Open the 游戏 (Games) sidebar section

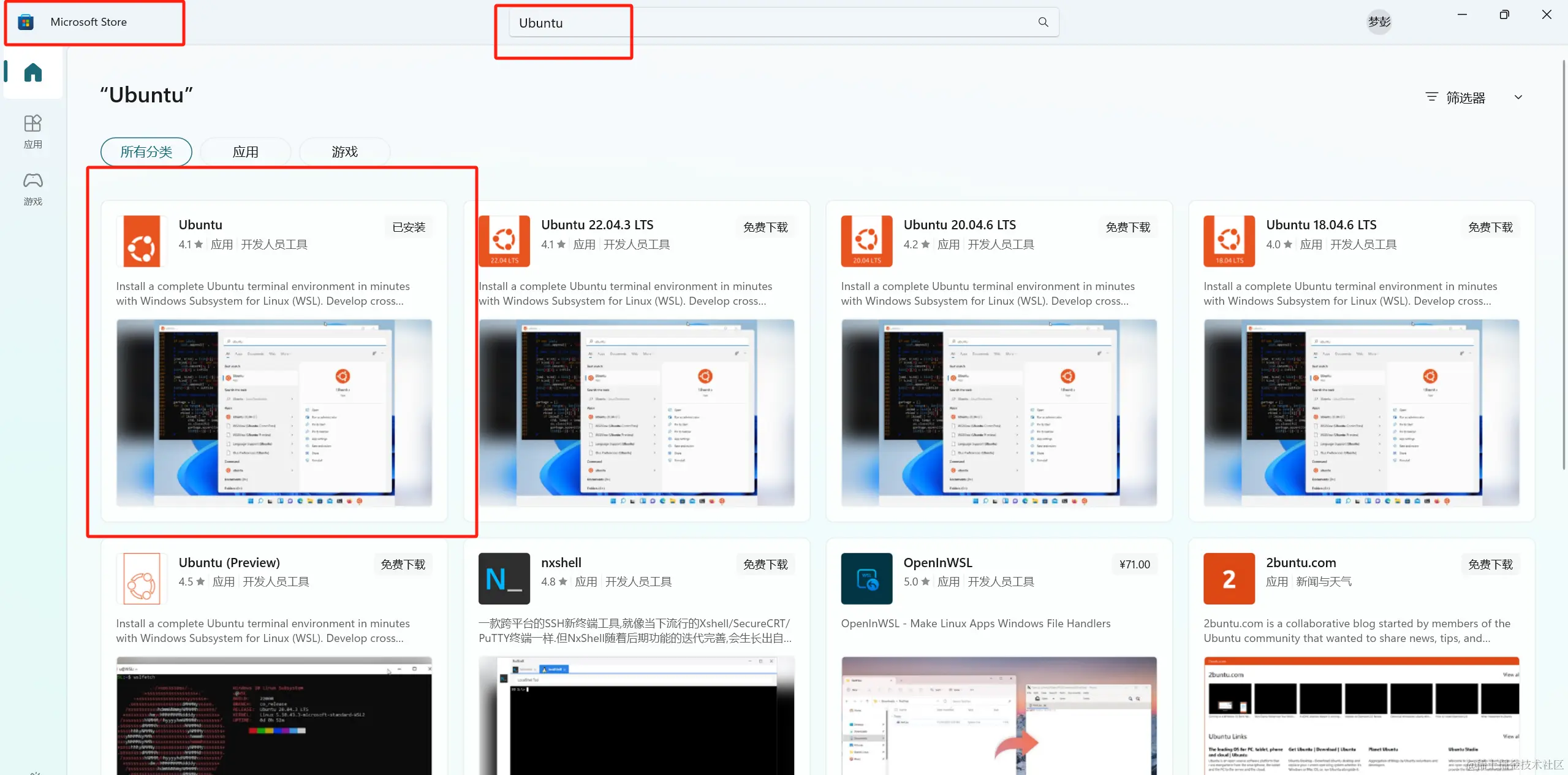33,188
